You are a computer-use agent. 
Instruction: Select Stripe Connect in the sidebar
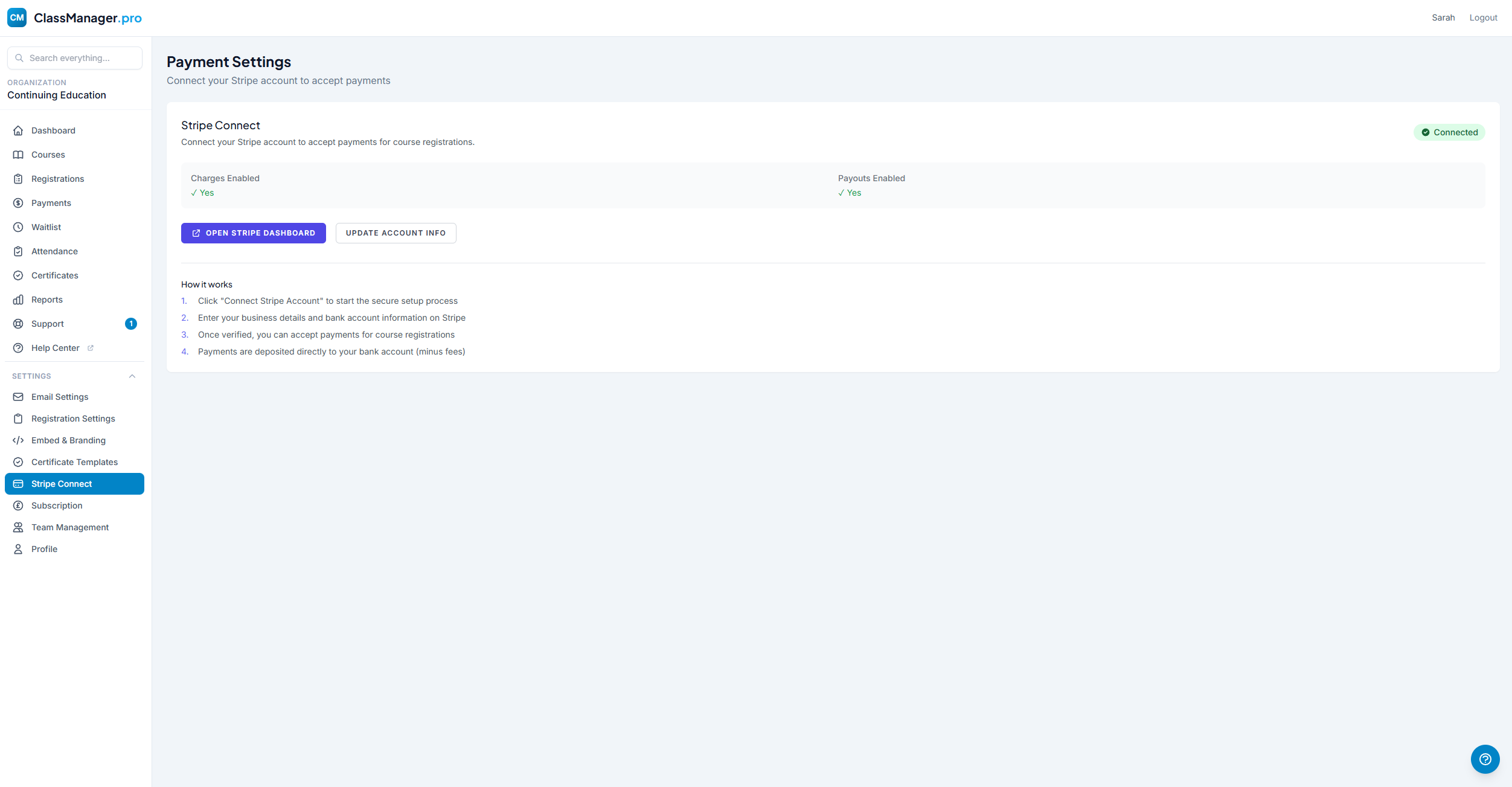coord(62,483)
